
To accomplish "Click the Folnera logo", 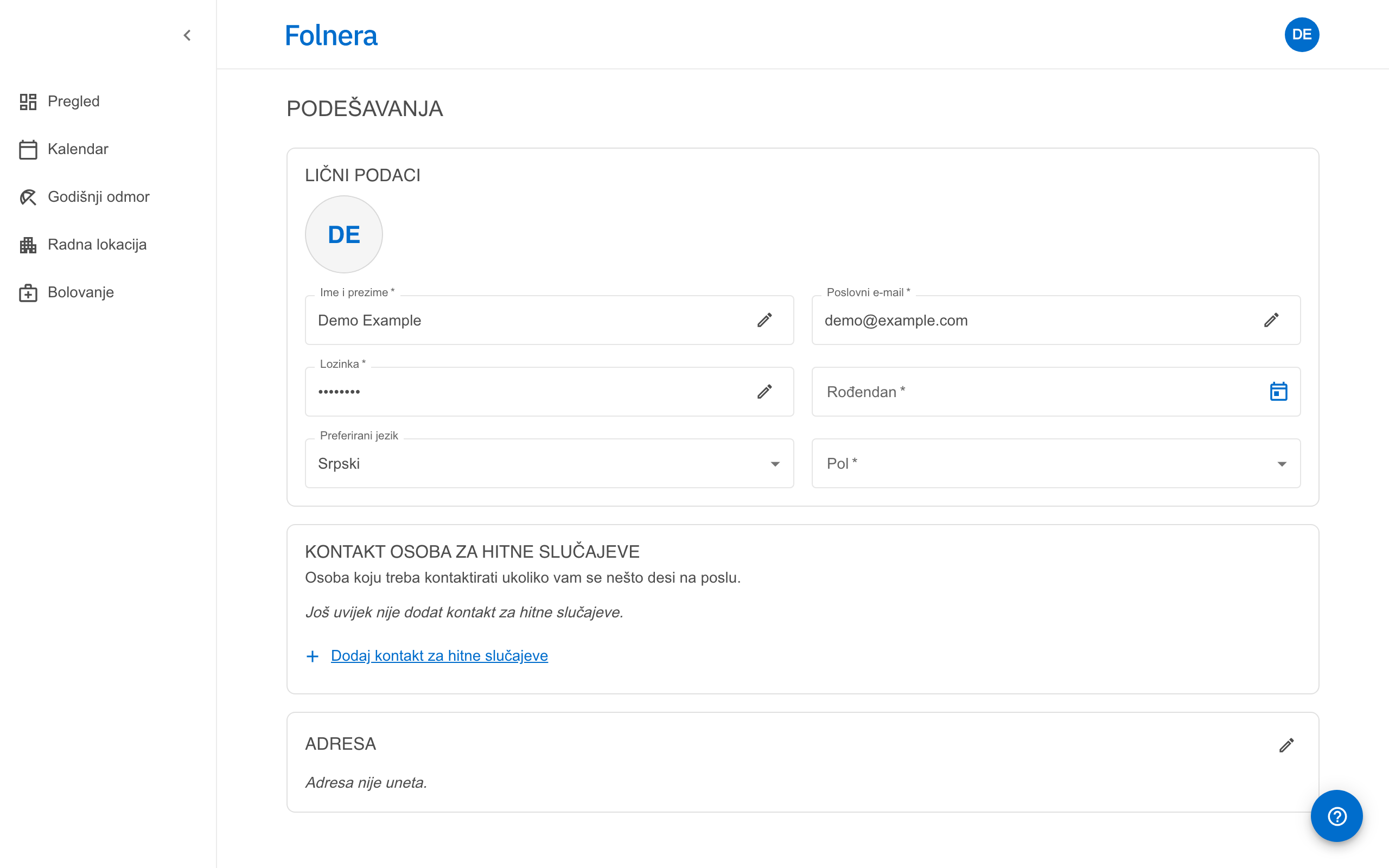I will [x=331, y=36].
